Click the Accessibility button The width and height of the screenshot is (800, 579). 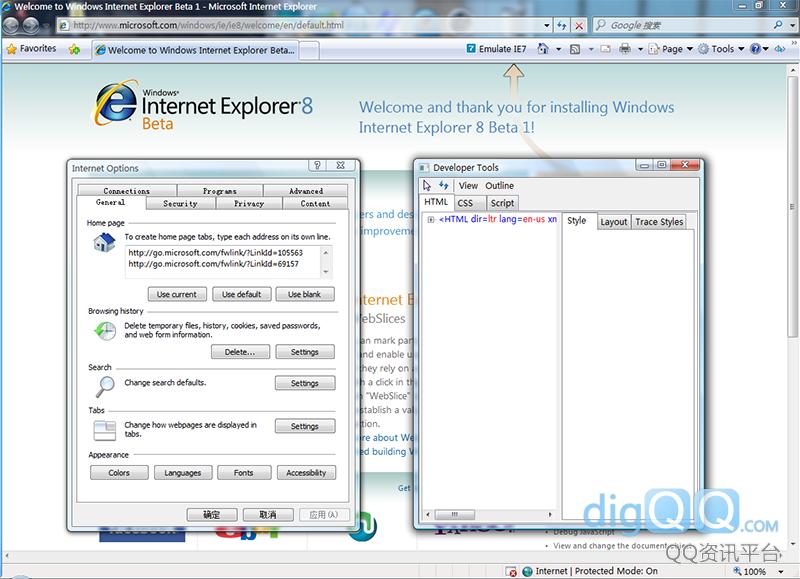pos(306,473)
